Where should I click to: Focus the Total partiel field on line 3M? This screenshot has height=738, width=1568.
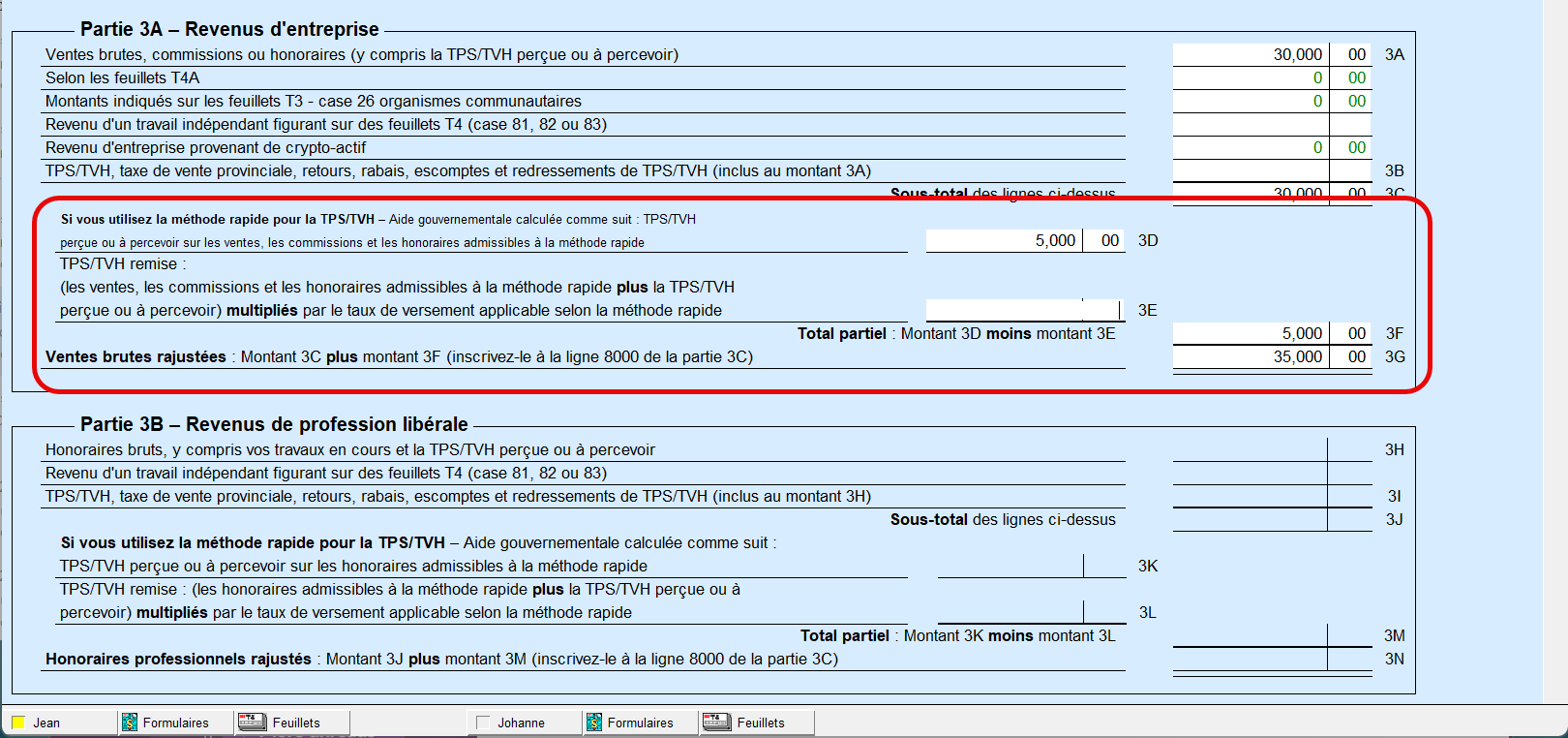tap(1272, 635)
